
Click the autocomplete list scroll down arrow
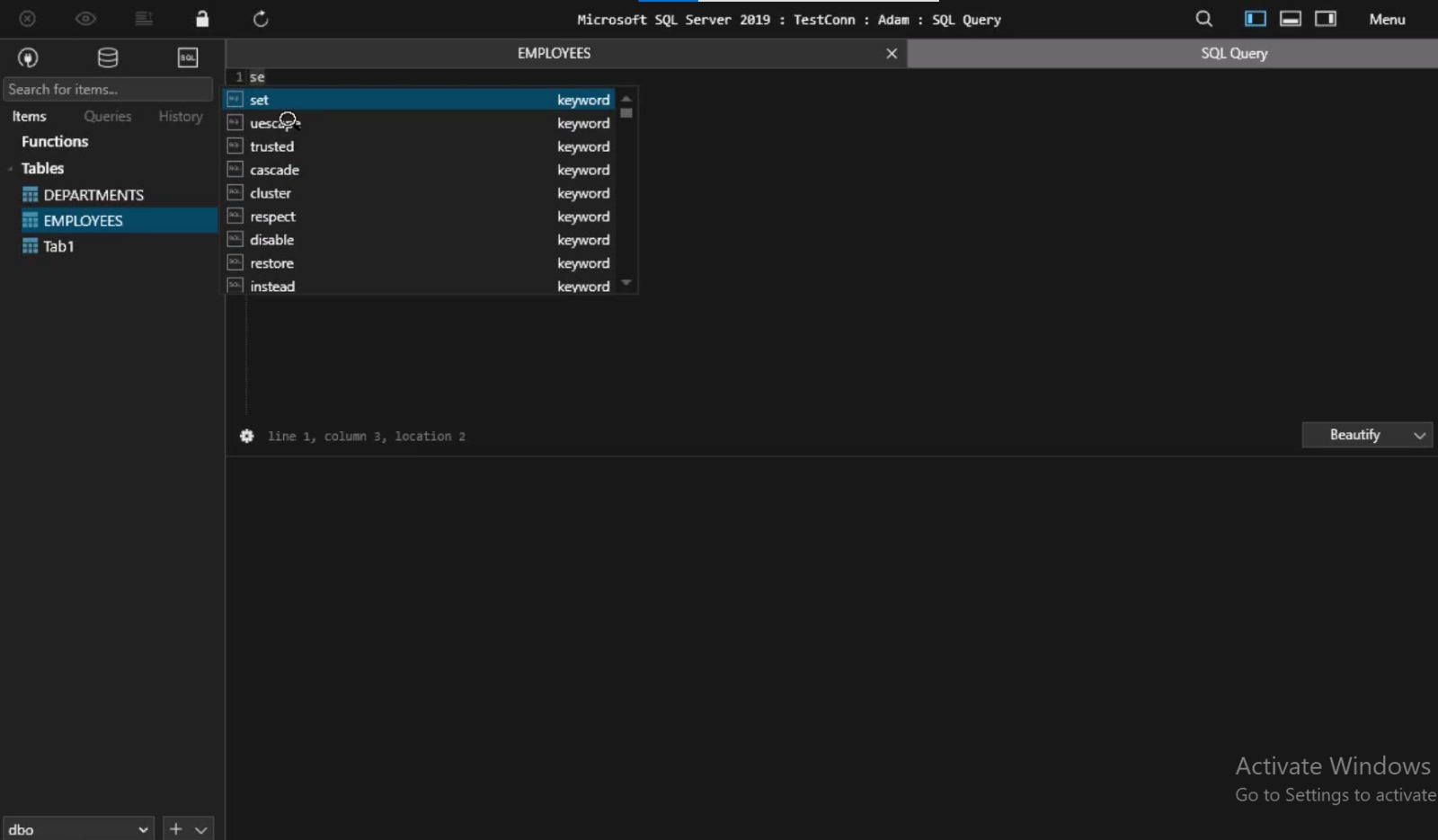(x=626, y=283)
